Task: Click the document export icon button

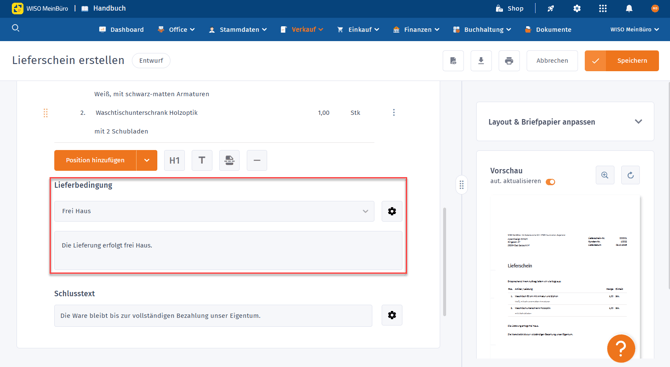Action: pos(453,61)
